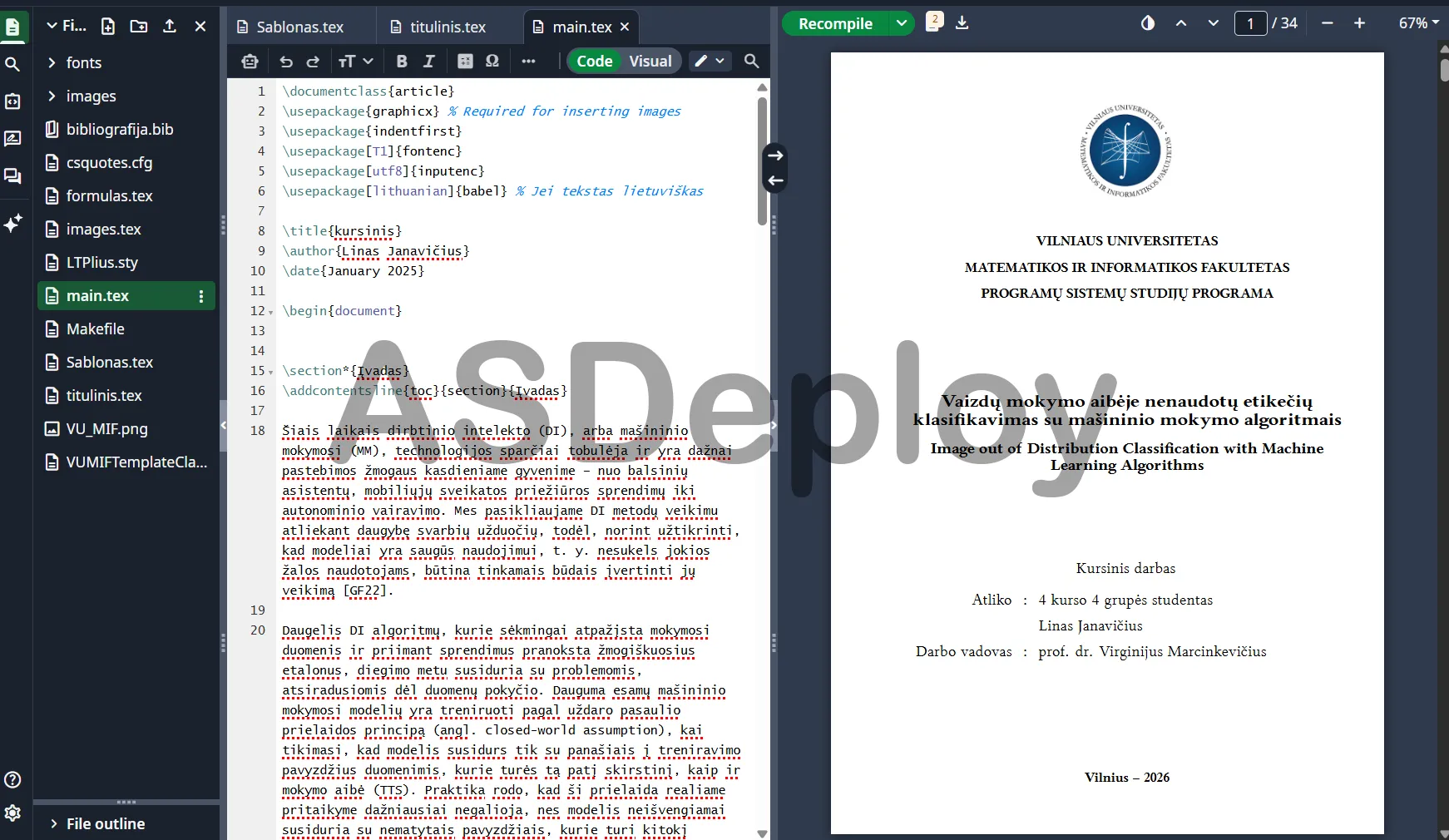
Task: Create a new folder icon
Action: pyautogui.click(x=139, y=26)
